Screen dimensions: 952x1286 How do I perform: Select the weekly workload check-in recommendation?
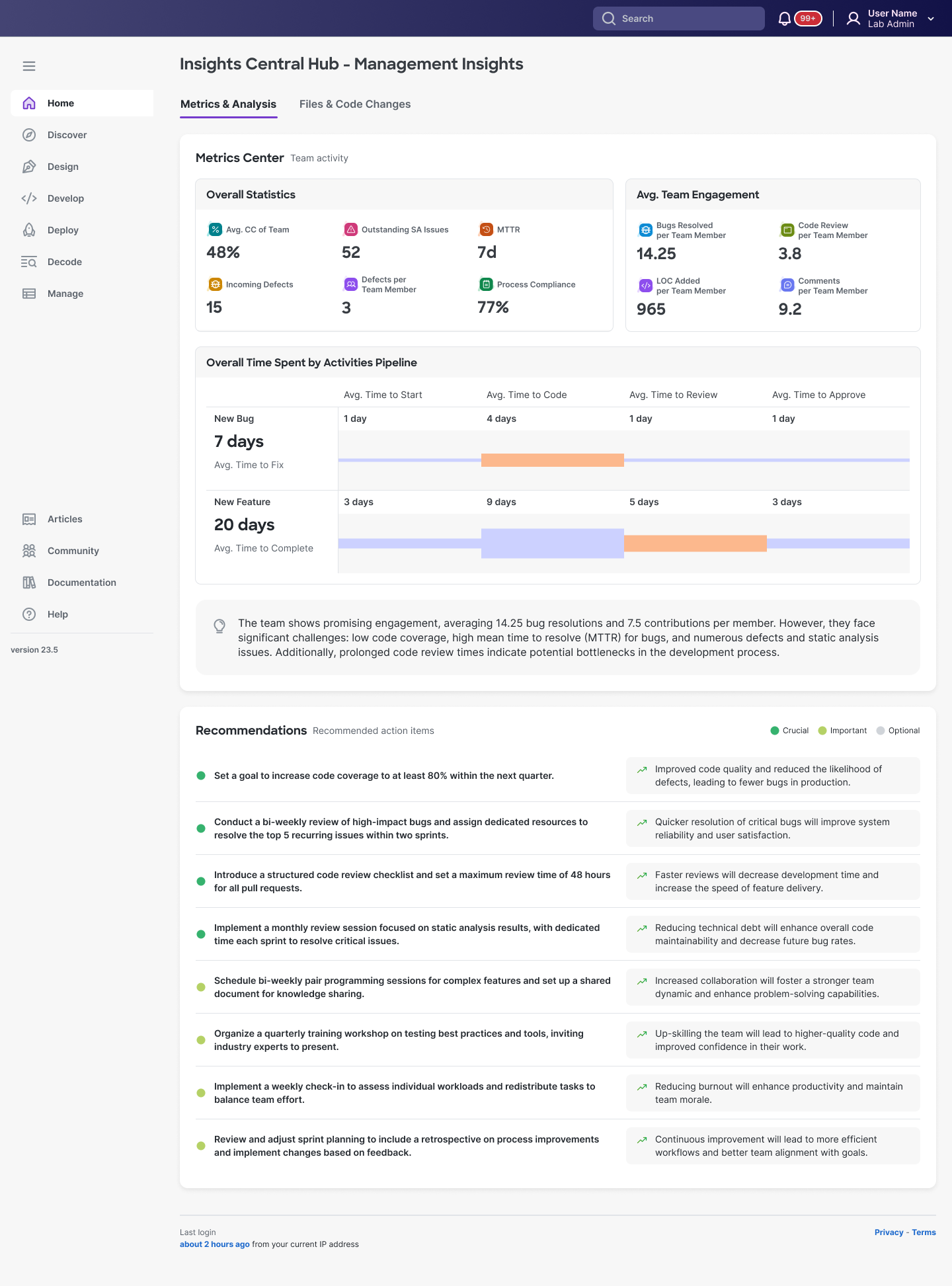(x=405, y=1093)
